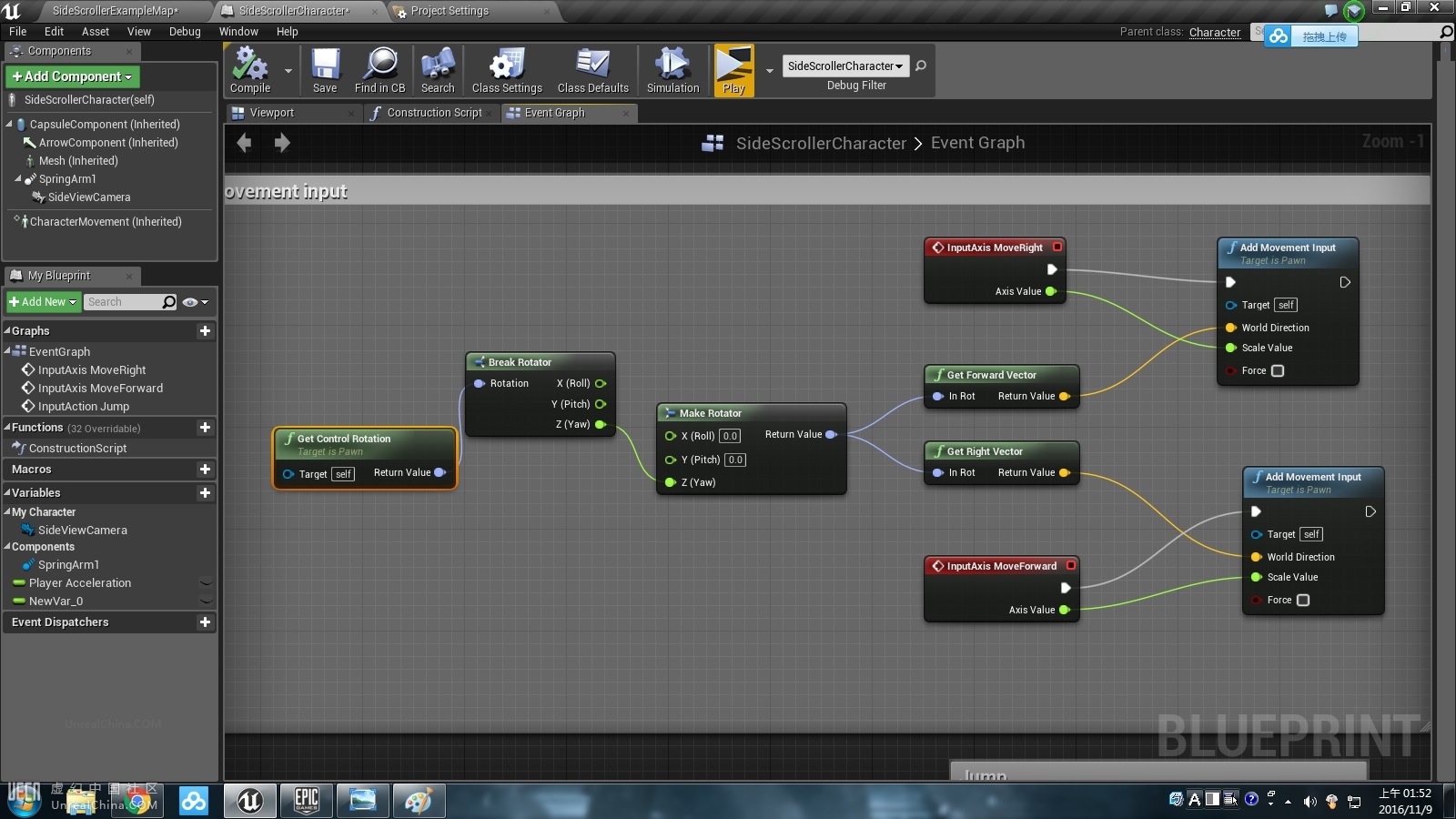Select the SideViewCamera component
Viewport: 1456px width, 819px height.
click(x=89, y=197)
